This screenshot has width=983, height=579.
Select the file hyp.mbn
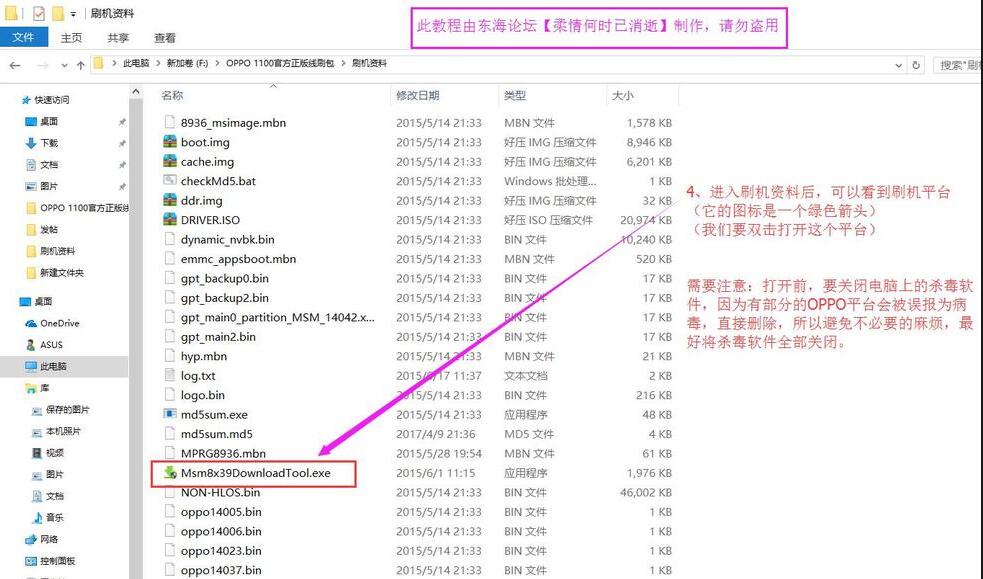click(204, 356)
